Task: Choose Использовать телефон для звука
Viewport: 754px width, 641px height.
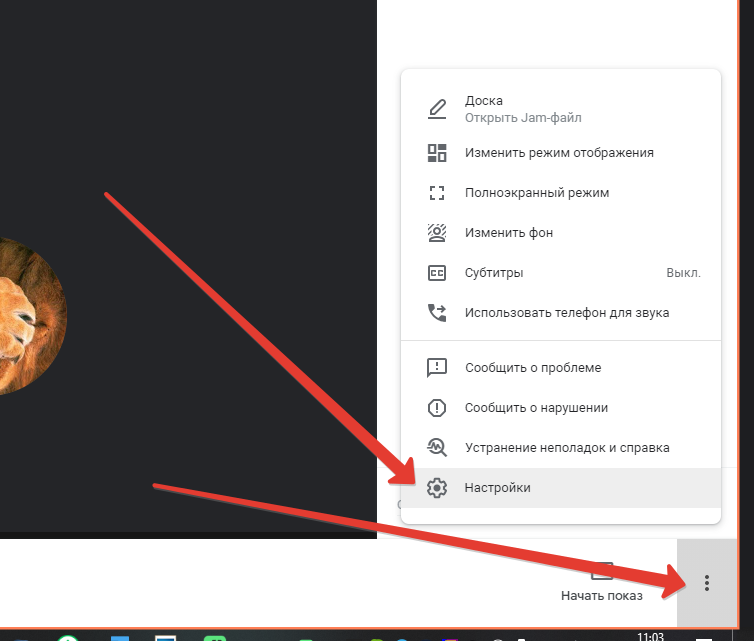Action: tap(567, 313)
